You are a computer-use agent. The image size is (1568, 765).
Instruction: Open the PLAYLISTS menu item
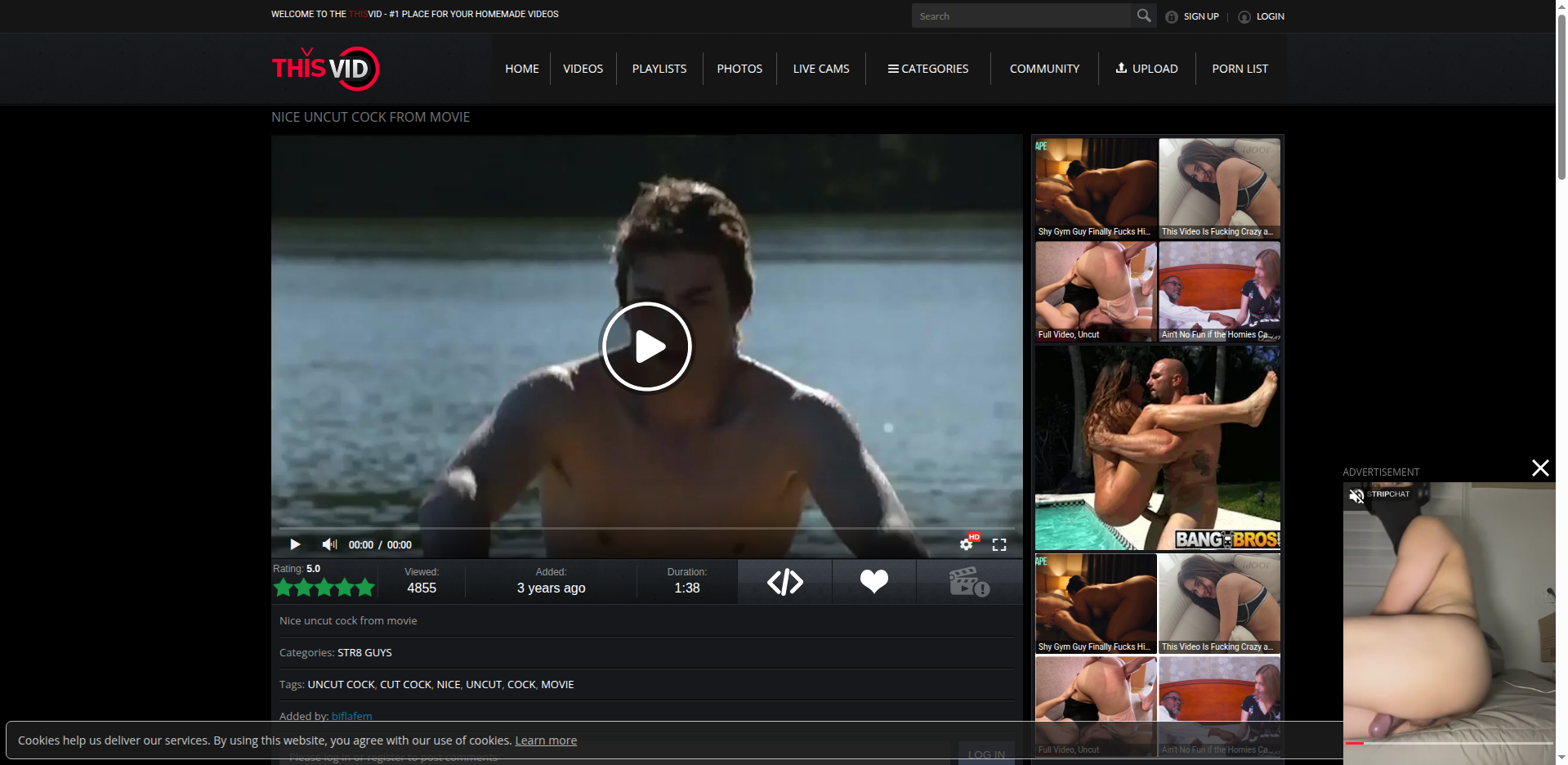(x=659, y=69)
